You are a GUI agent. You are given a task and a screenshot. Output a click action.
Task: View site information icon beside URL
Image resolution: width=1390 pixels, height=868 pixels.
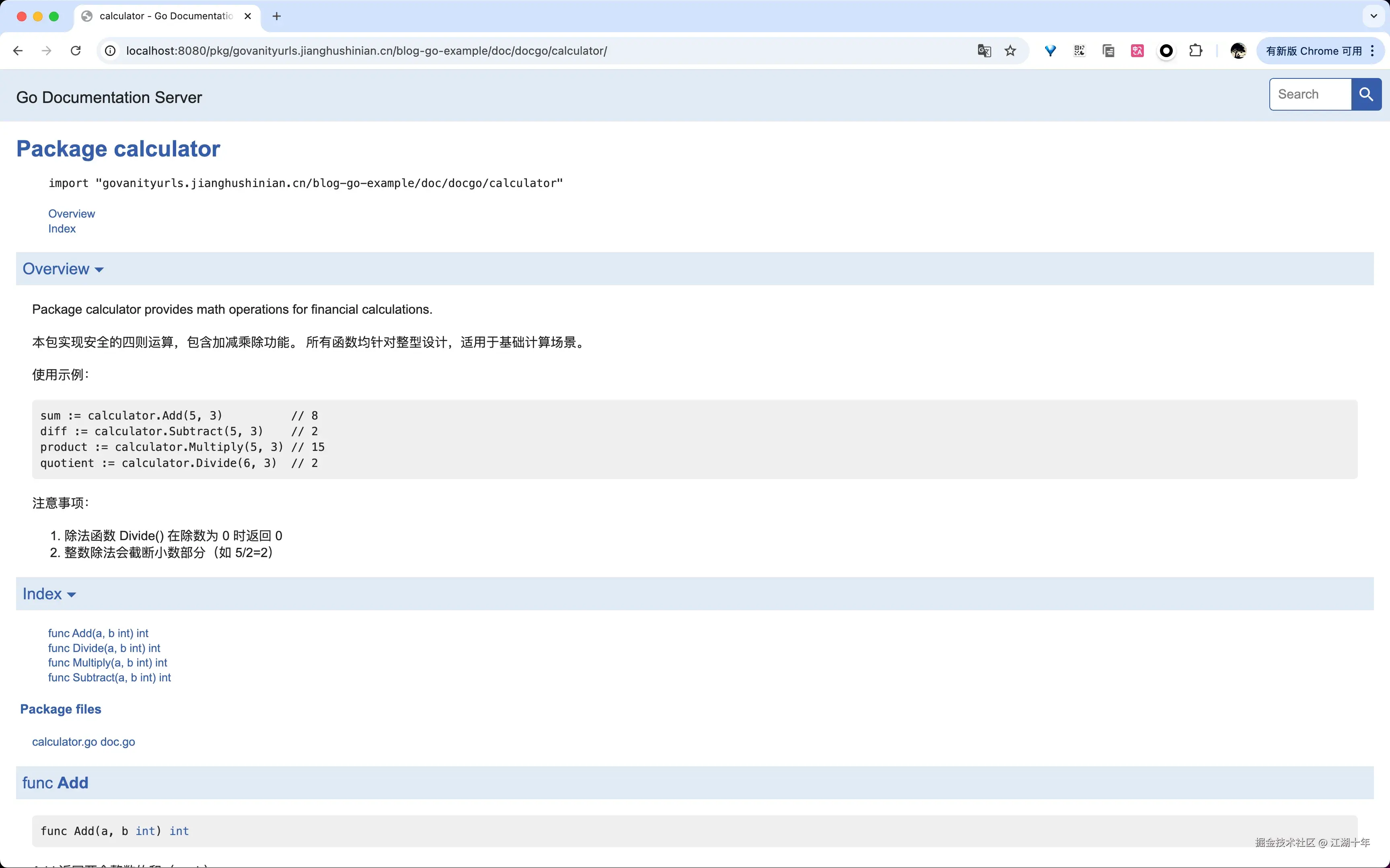(110, 51)
